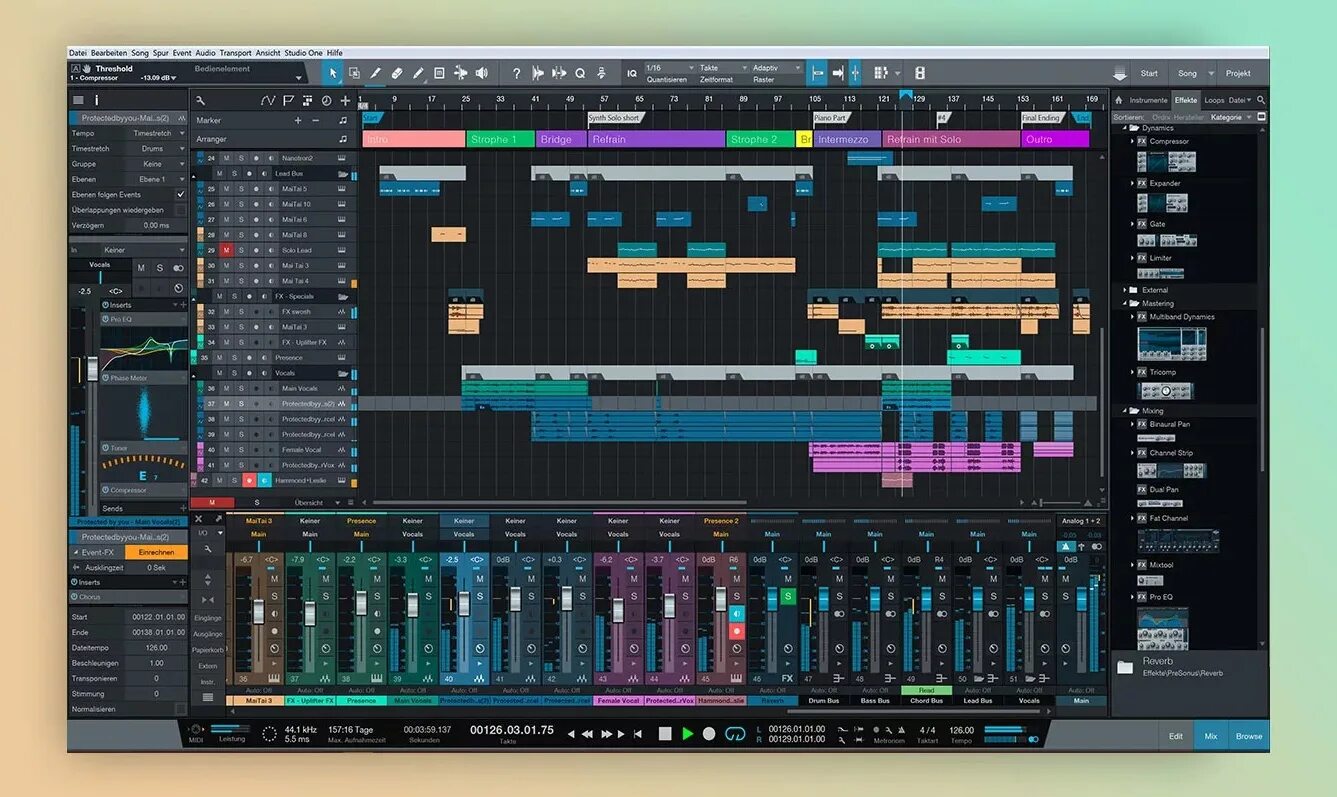Image resolution: width=1337 pixels, height=797 pixels.
Task: Toggle the loop button in transport
Action: tap(735, 733)
